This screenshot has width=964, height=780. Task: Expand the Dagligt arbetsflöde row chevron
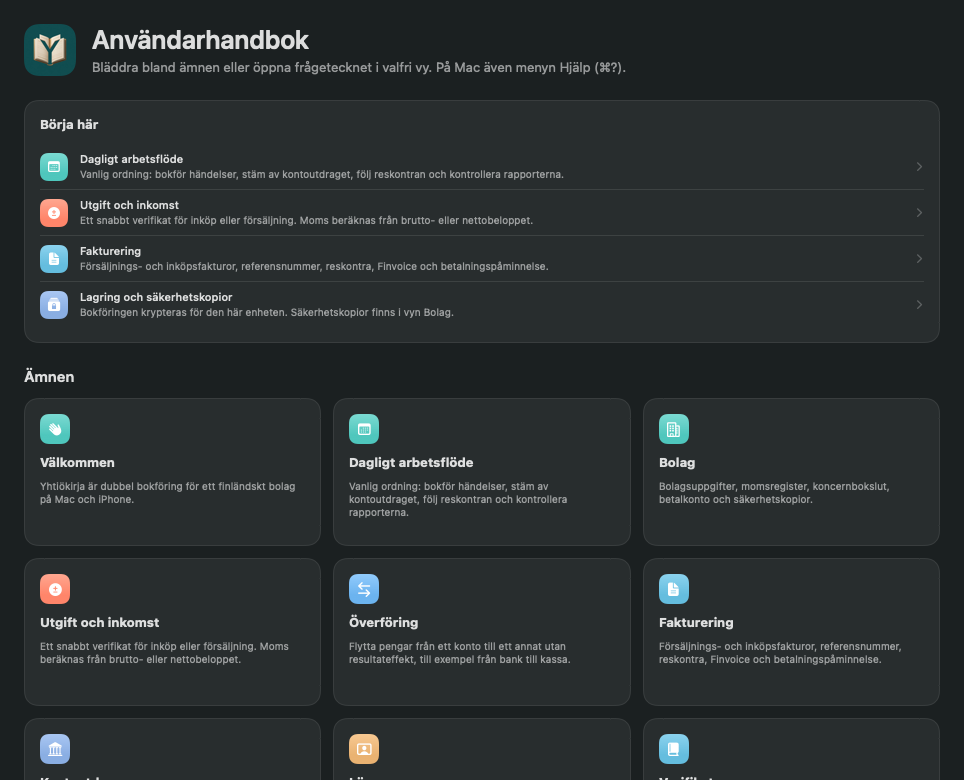click(x=919, y=167)
